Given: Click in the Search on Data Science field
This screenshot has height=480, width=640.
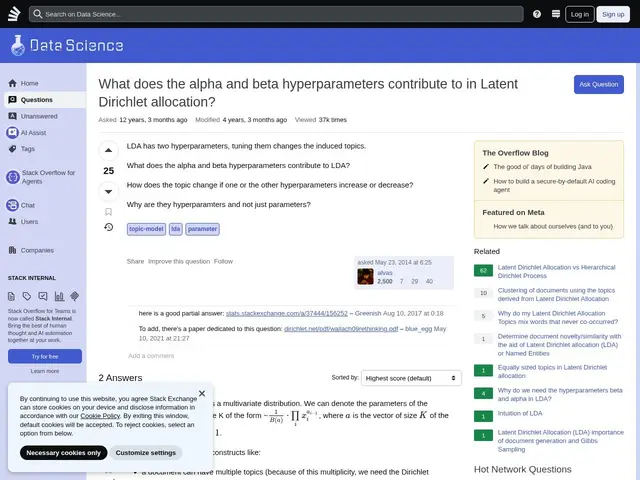Looking at the screenshot, I should pyautogui.click(x=276, y=14).
